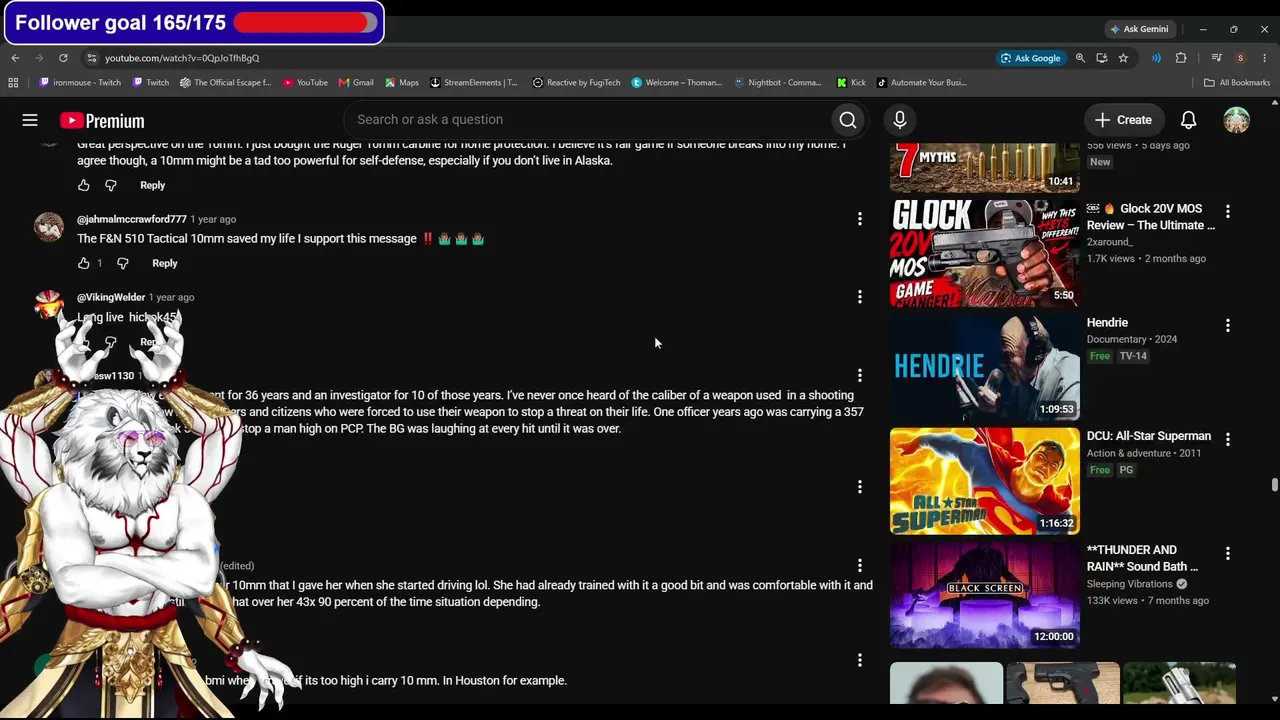1280x720 pixels.
Task: Play the All-Star Superman thumbnail
Action: pos(985,481)
